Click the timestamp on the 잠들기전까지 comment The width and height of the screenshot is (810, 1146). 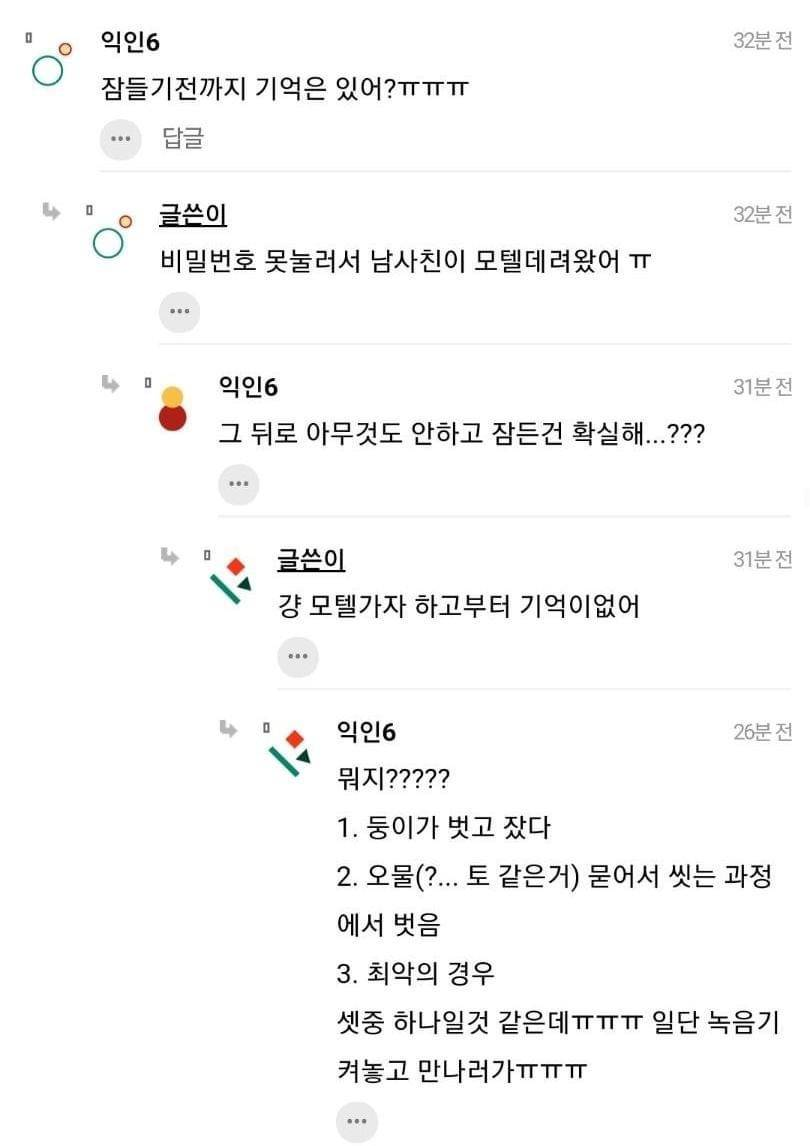click(x=762, y=41)
